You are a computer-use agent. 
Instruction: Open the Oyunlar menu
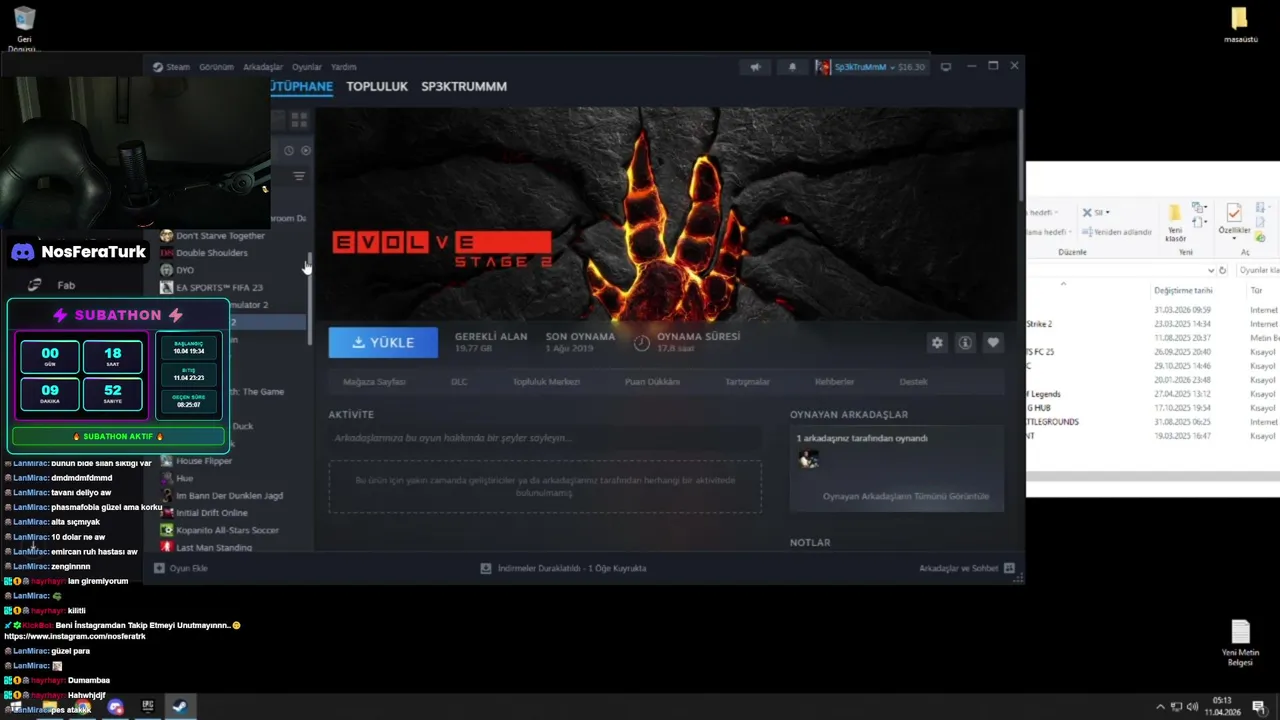click(307, 67)
